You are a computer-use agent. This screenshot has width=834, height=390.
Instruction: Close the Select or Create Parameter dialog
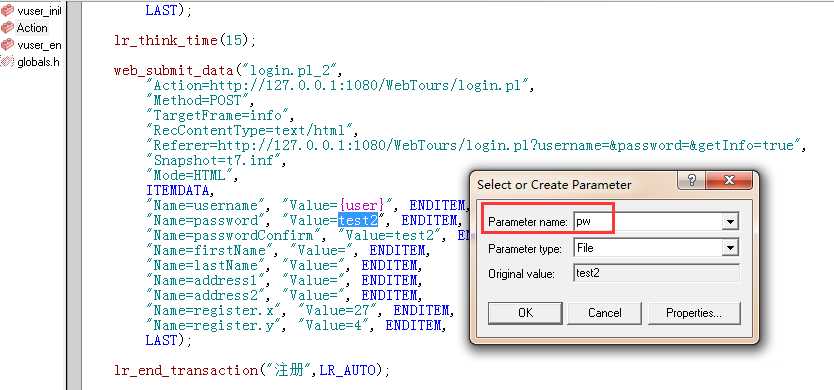(x=729, y=181)
